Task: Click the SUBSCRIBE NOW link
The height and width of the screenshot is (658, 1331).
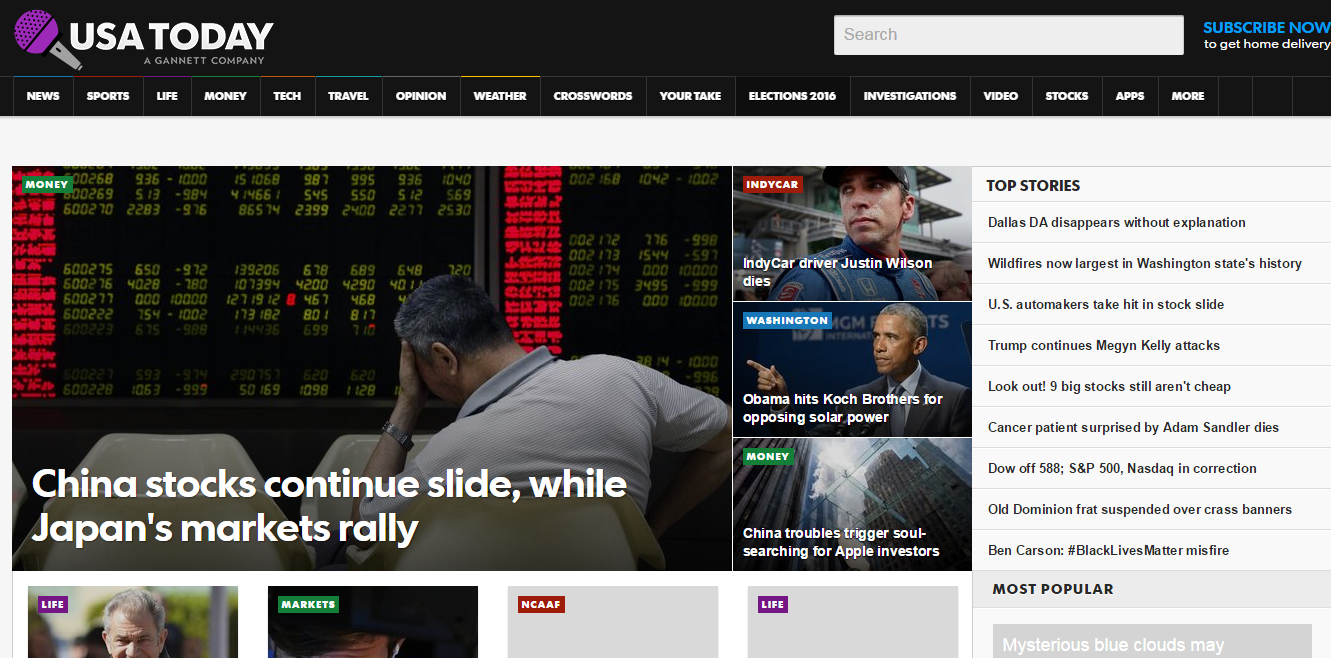Action: coord(1266,28)
